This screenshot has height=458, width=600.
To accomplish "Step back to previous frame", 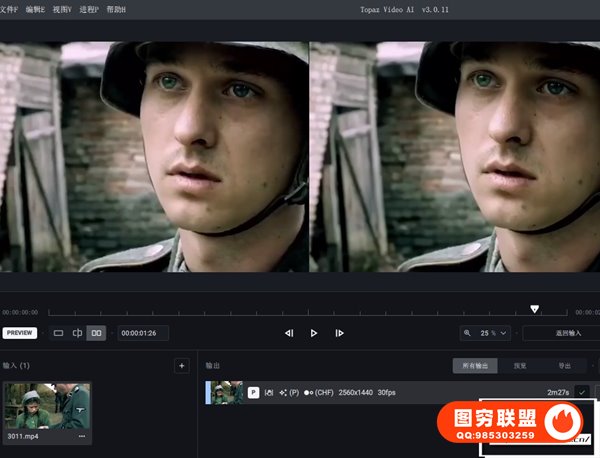I will click(289, 333).
